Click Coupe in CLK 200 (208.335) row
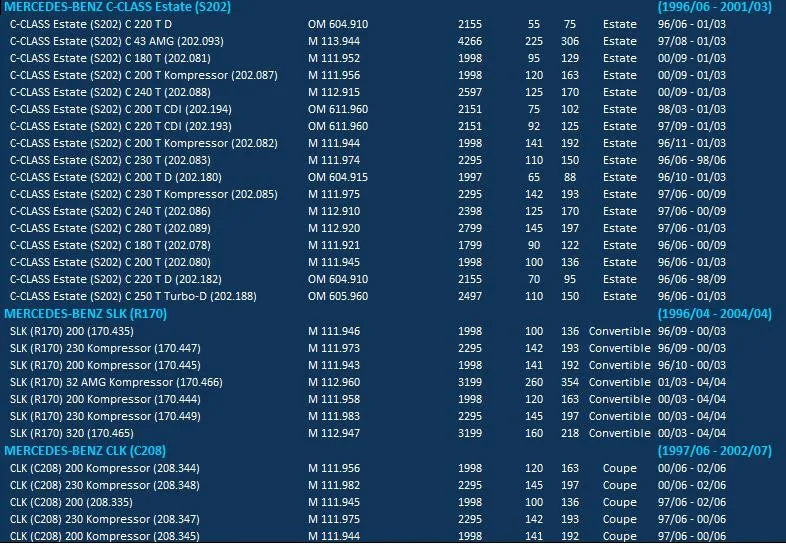This screenshot has height=546, width=786. tap(620, 503)
